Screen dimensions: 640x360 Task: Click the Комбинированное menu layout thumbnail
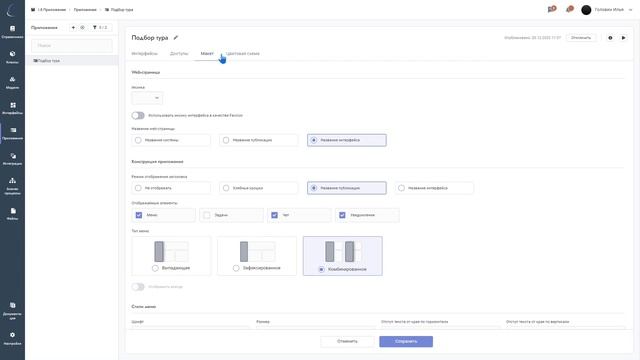(343, 251)
